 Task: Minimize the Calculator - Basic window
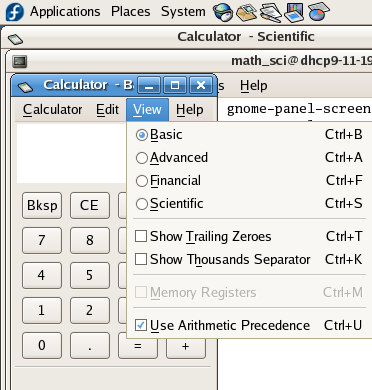click(x=149, y=86)
